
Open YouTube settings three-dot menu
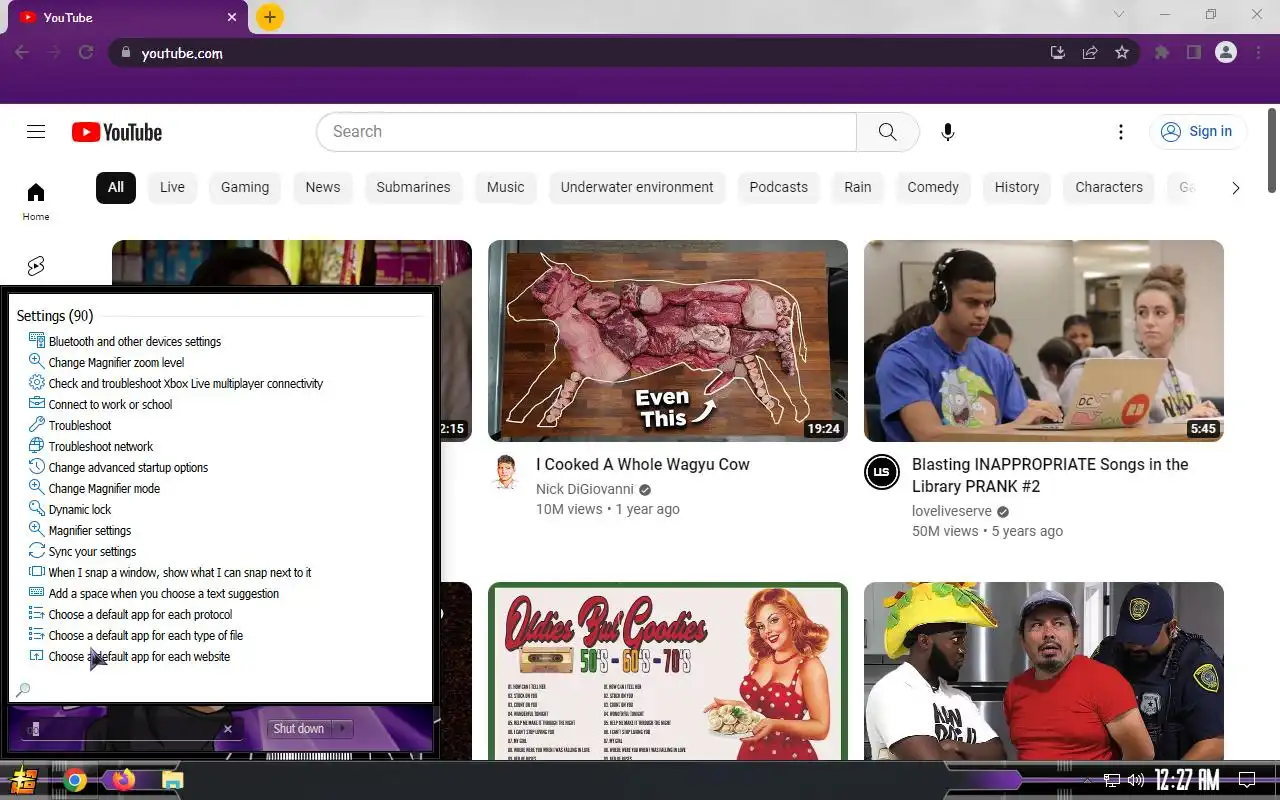click(x=1121, y=132)
